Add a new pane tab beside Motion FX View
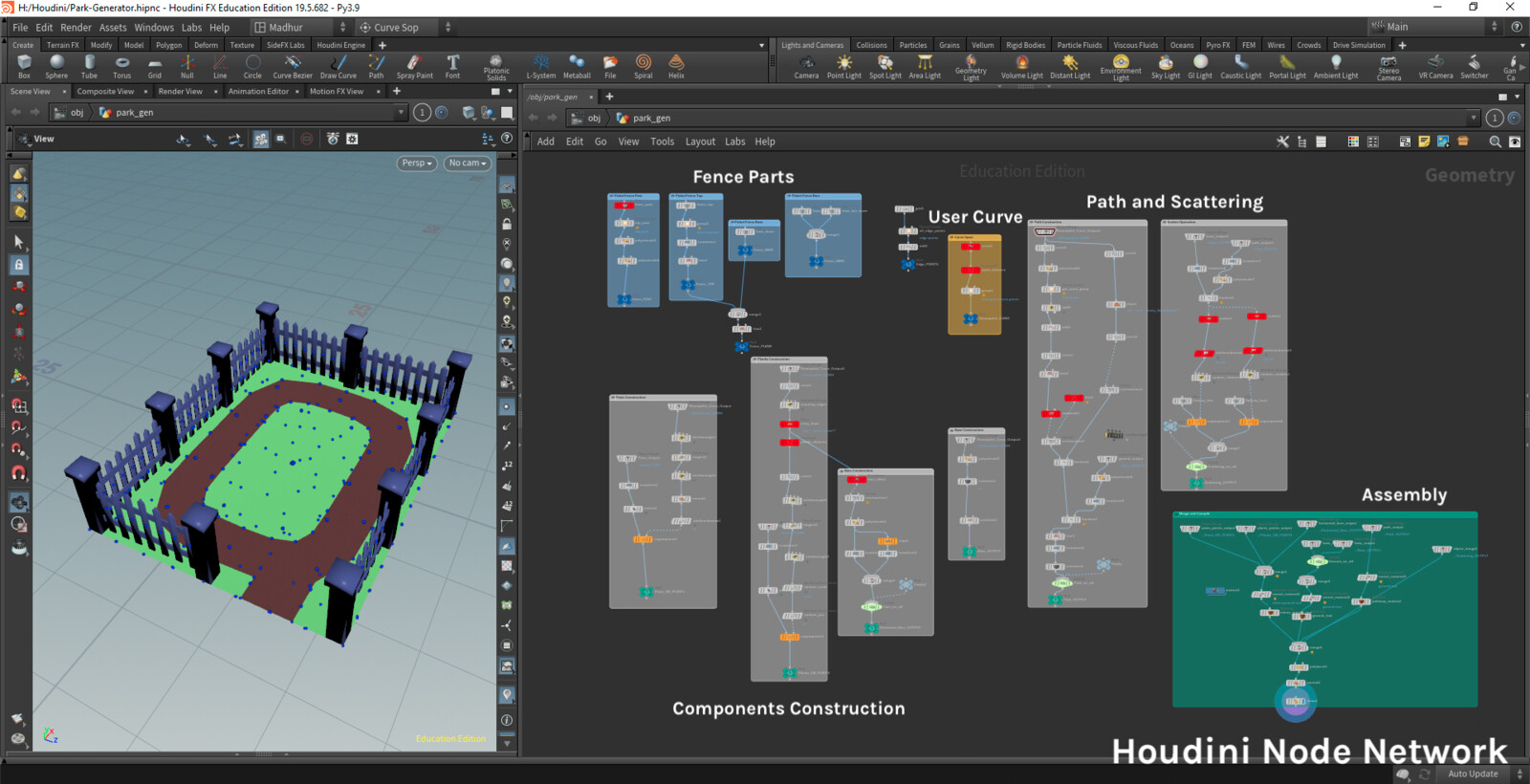The height and width of the screenshot is (784, 1530). pos(397,92)
